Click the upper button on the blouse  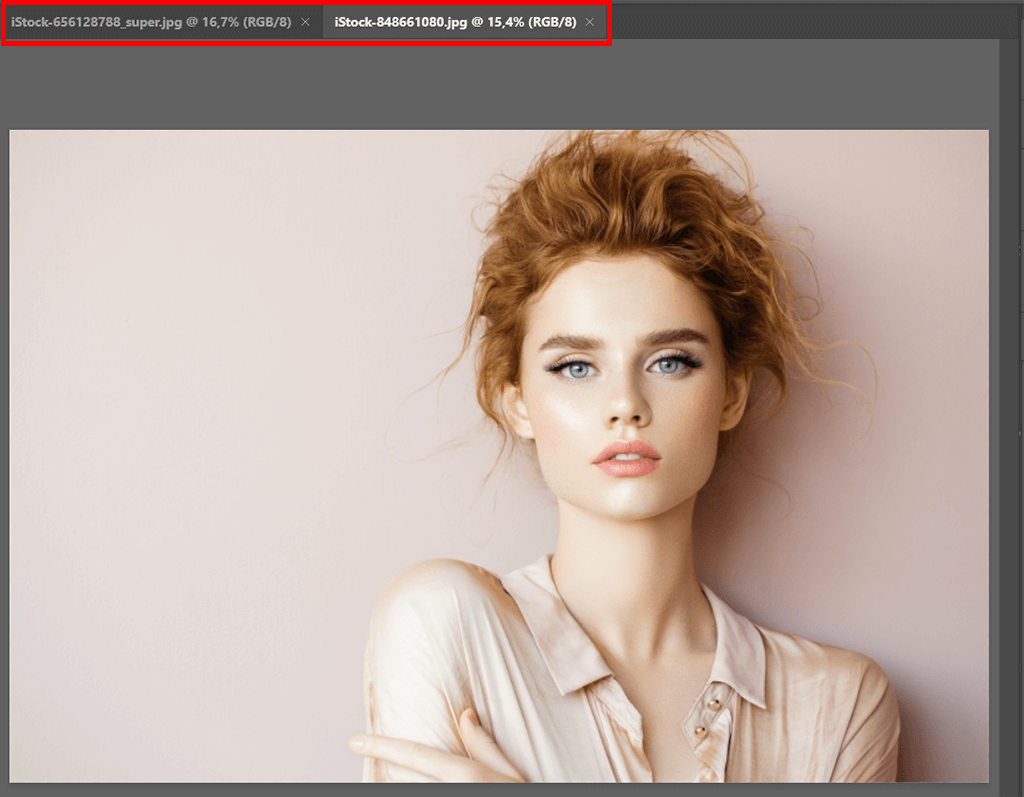(714, 704)
